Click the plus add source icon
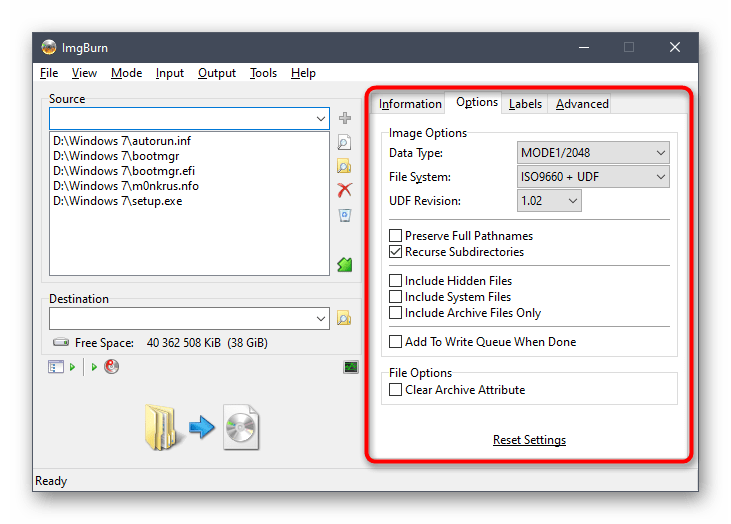 [x=345, y=118]
